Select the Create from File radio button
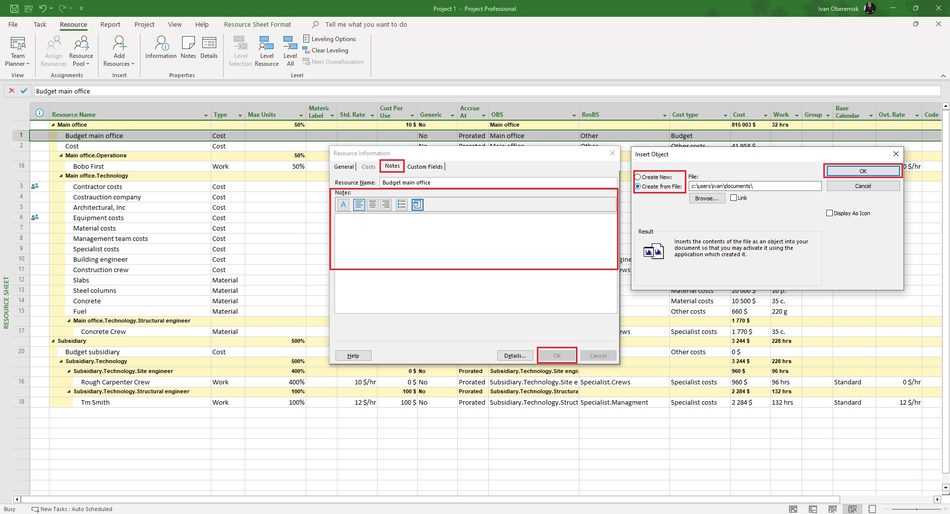The height and width of the screenshot is (514, 950). point(638,187)
